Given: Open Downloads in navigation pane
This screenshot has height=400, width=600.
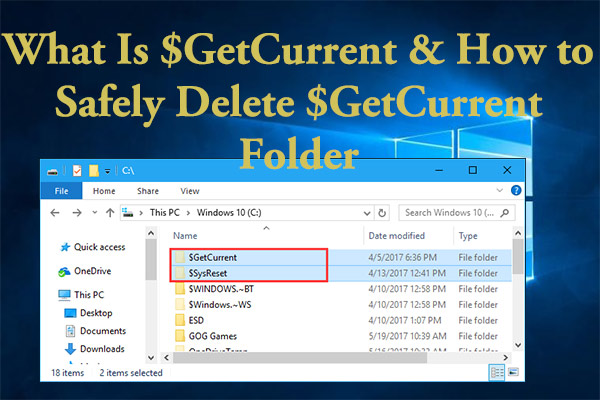Looking at the screenshot, I should 95,349.
